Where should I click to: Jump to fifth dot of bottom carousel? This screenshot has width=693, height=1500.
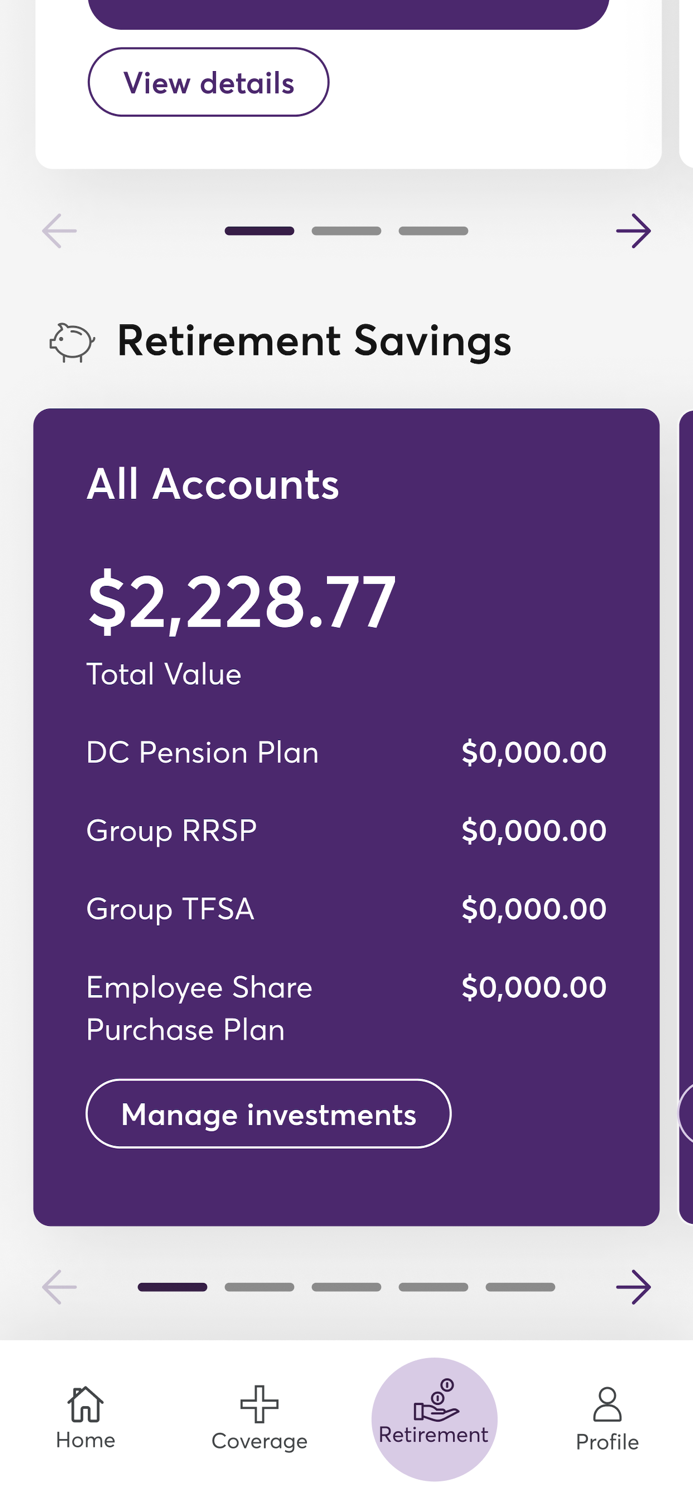pyautogui.click(x=520, y=1287)
